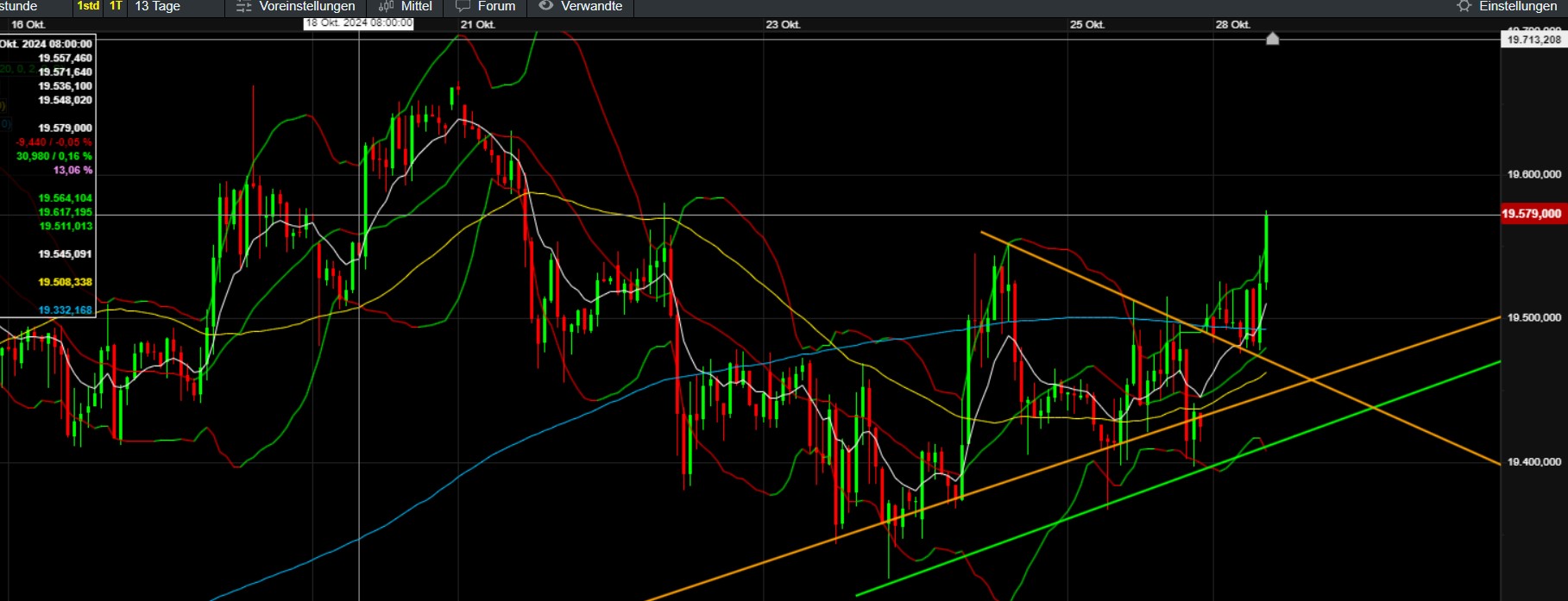Click the 28 Okt. date label
Viewport: 1568px width, 601px height.
click(1233, 24)
